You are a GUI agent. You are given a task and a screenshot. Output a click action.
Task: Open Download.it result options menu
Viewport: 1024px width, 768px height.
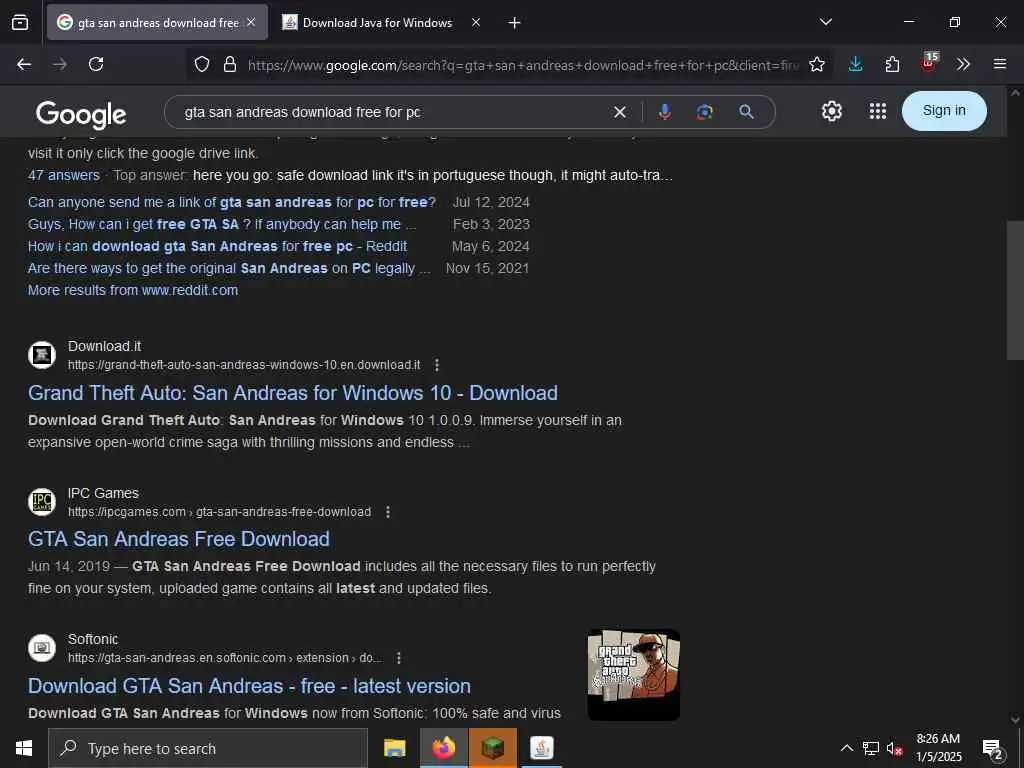point(437,365)
